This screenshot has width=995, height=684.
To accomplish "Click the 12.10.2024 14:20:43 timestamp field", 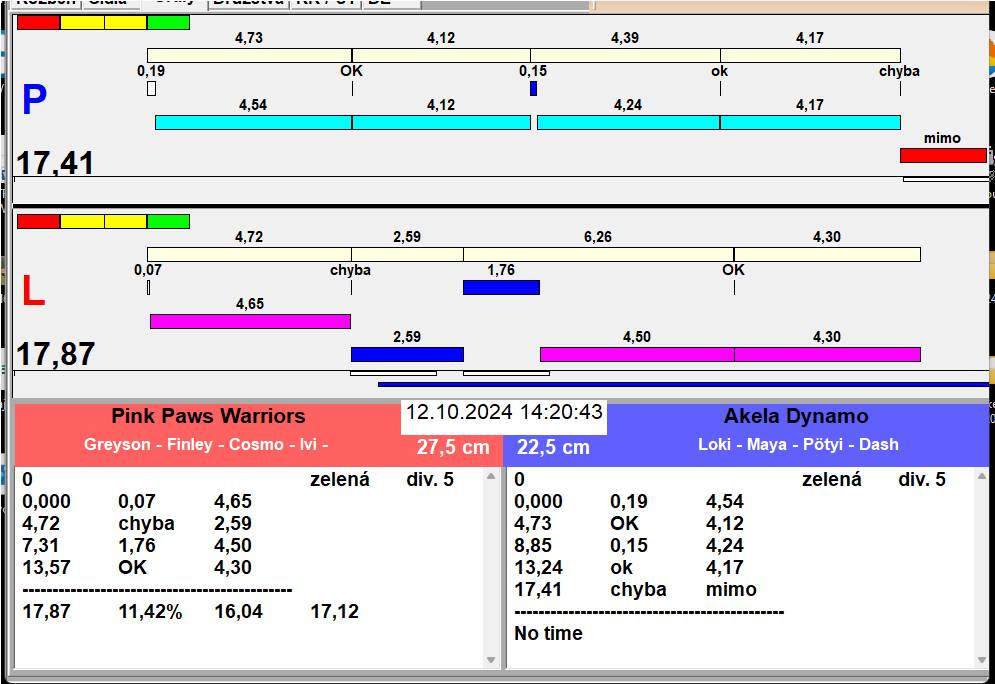I will coord(504,412).
